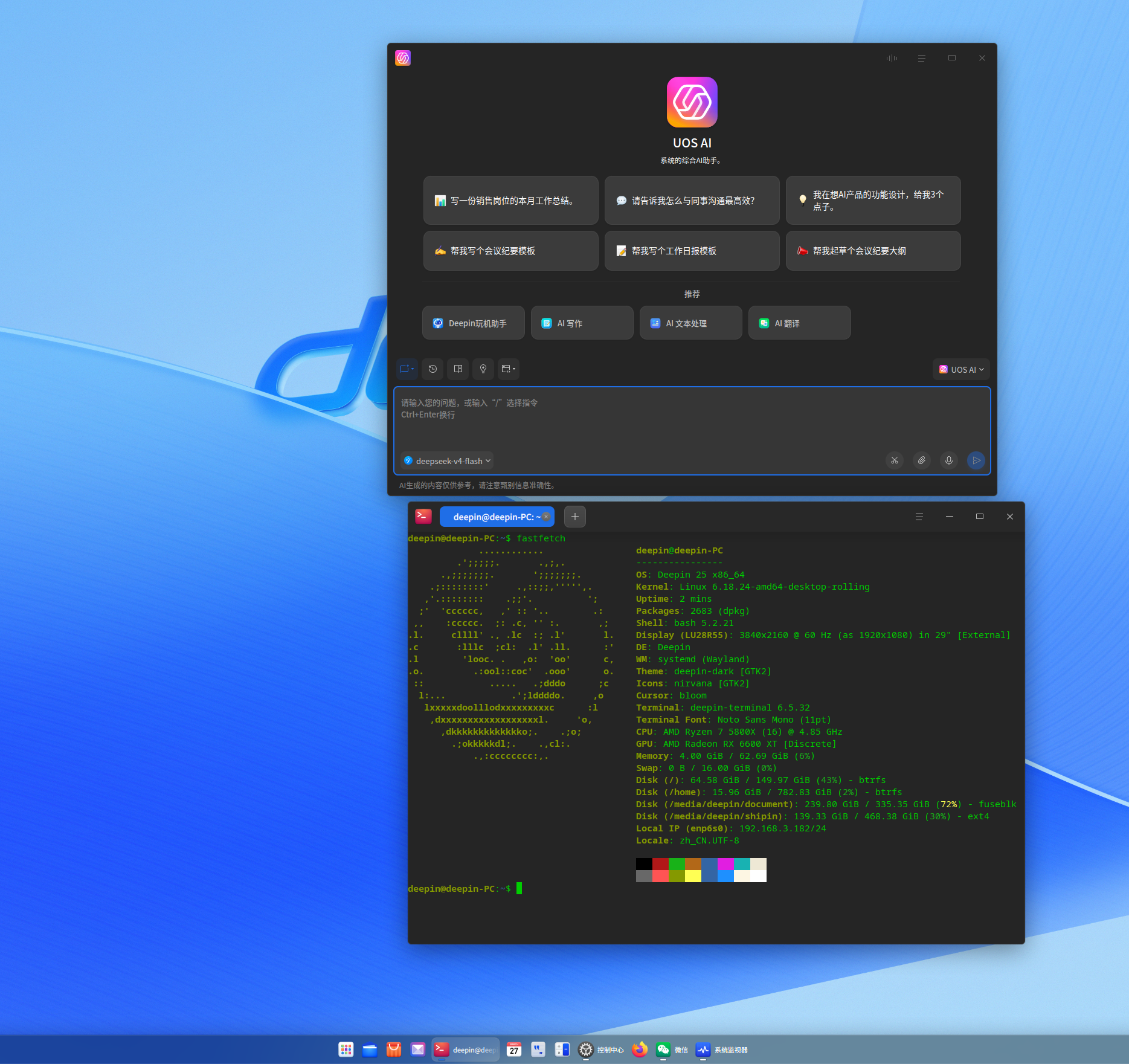Screen dimensions: 1129x1064
Task: Open the new conversation dropdown button
Action: point(407,369)
